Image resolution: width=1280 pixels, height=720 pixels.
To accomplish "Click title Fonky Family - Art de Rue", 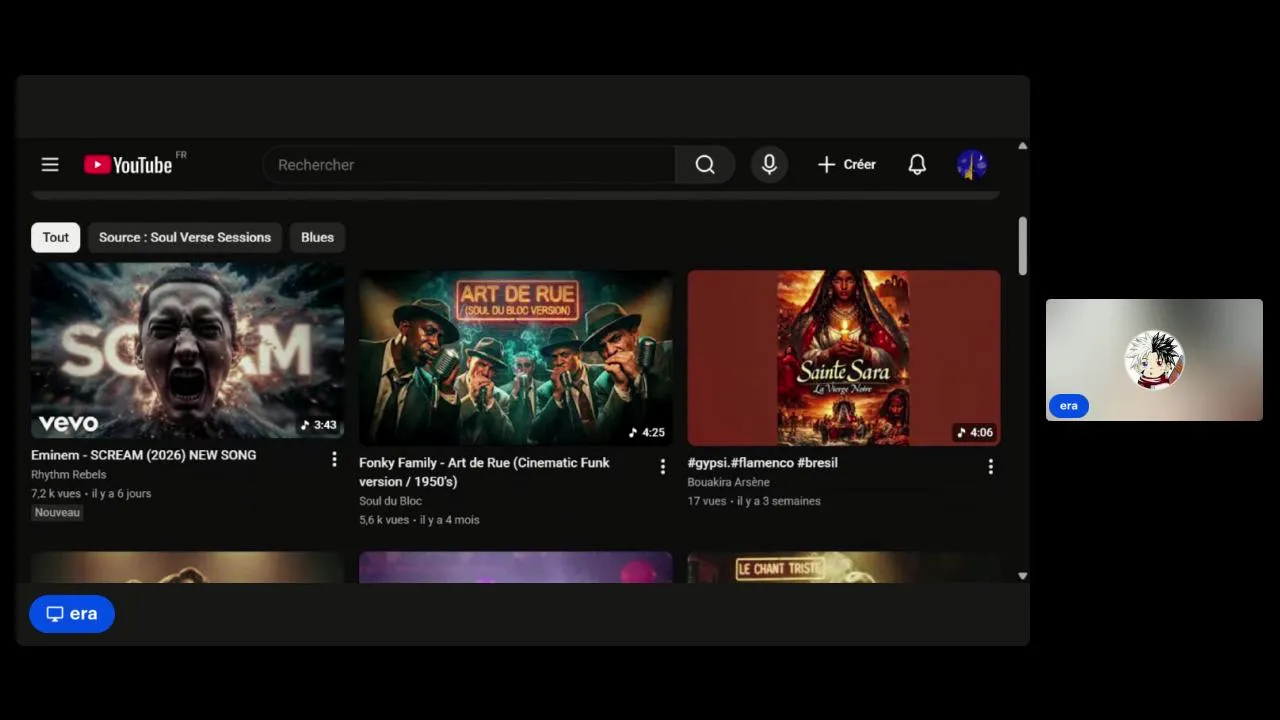I will (484, 472).
